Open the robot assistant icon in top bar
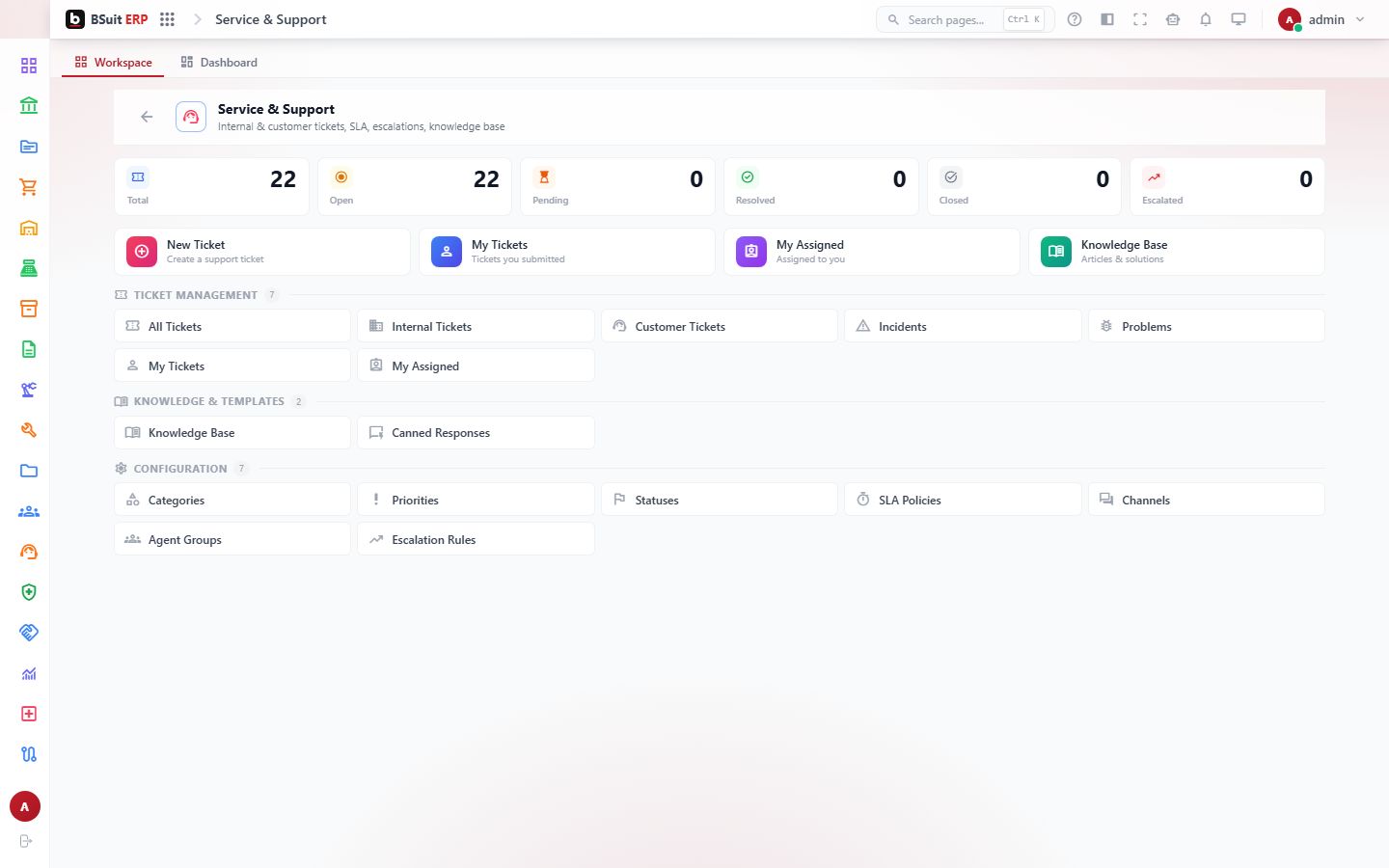The image size is (1389, 868). tap(1173, 19)
